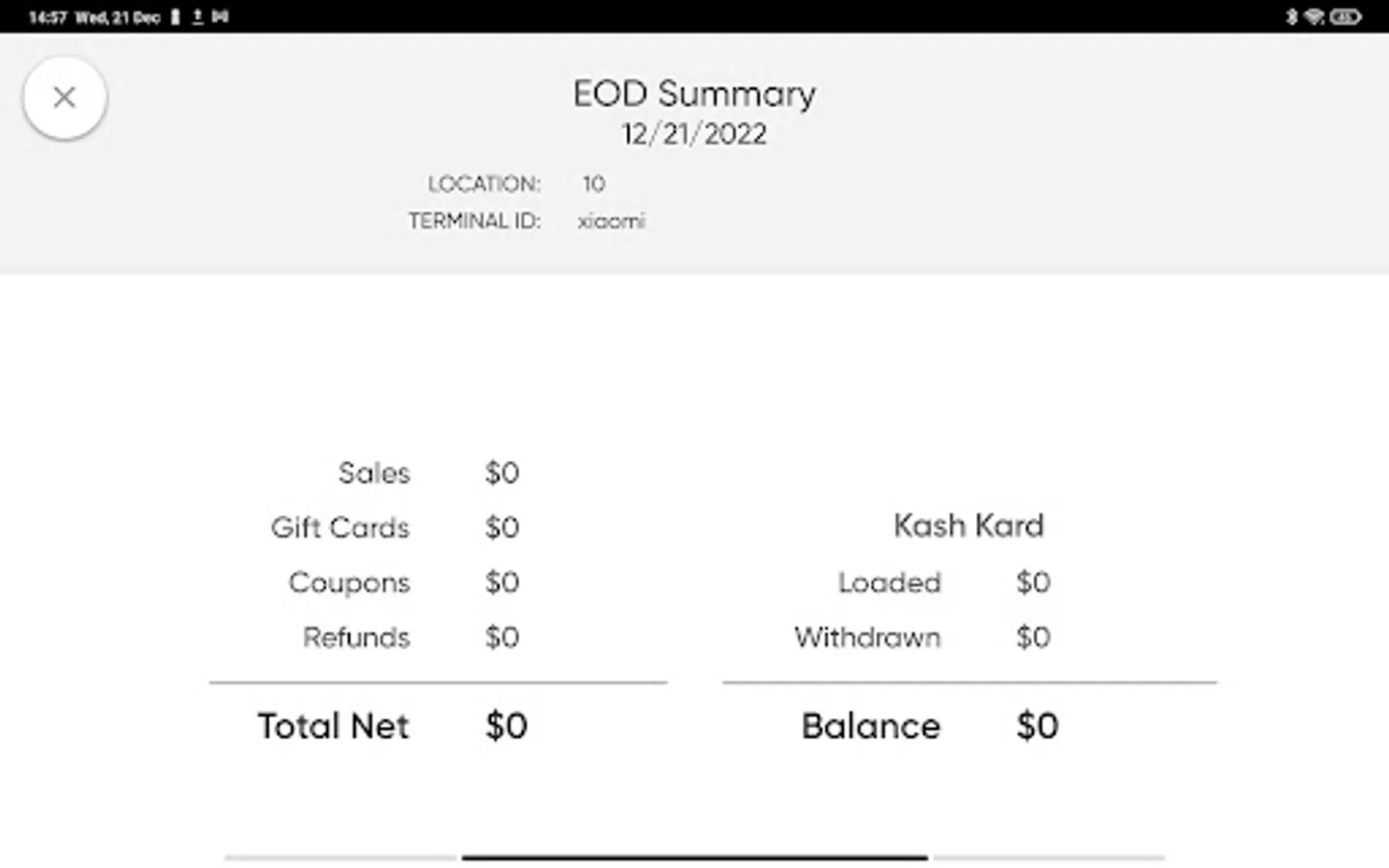Click the EOD Summary title
The height and width of the screenshot is (868, 1389).
[x=694, y=94]
